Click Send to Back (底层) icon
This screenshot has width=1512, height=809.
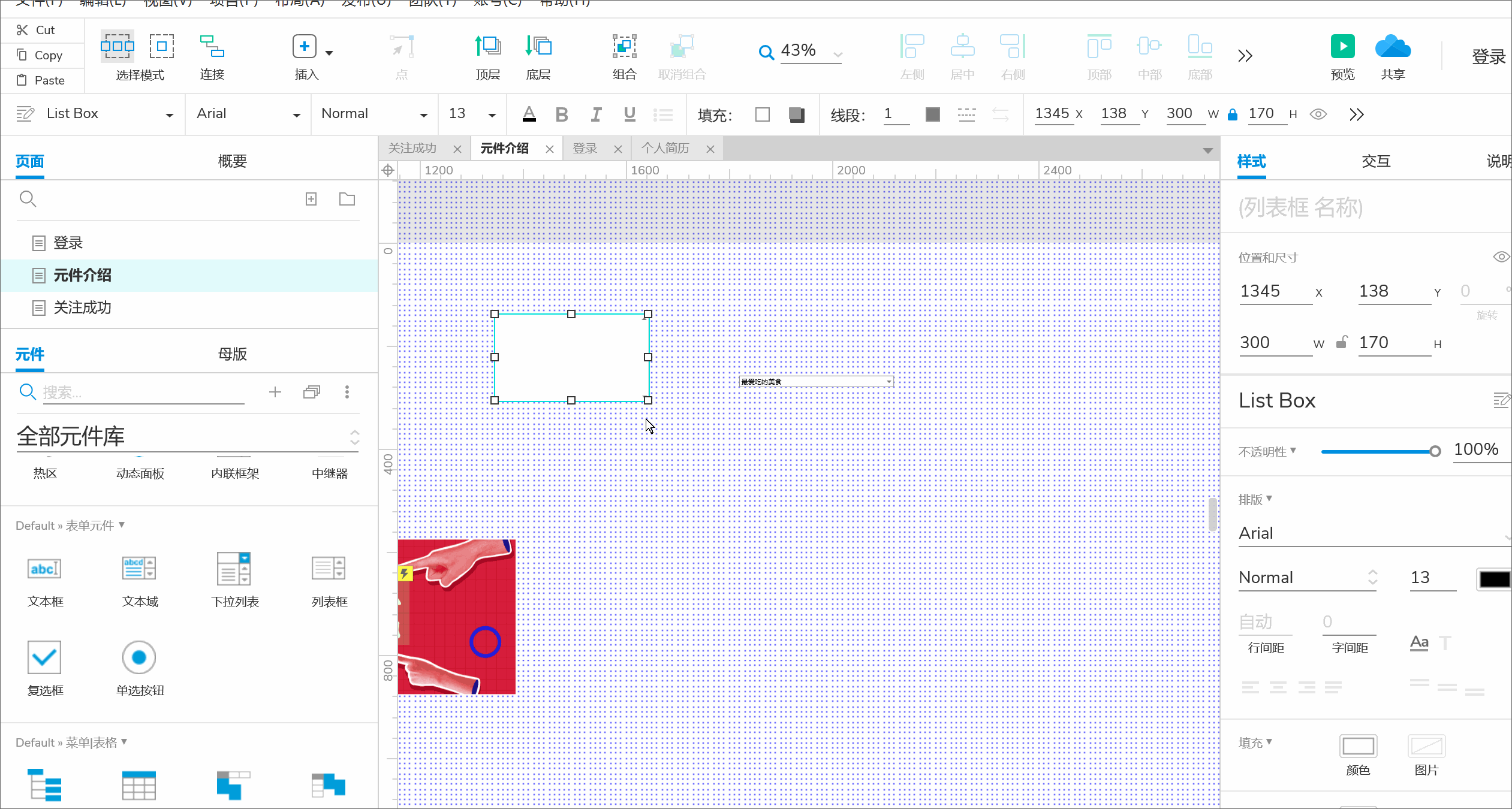pos(538,47)
